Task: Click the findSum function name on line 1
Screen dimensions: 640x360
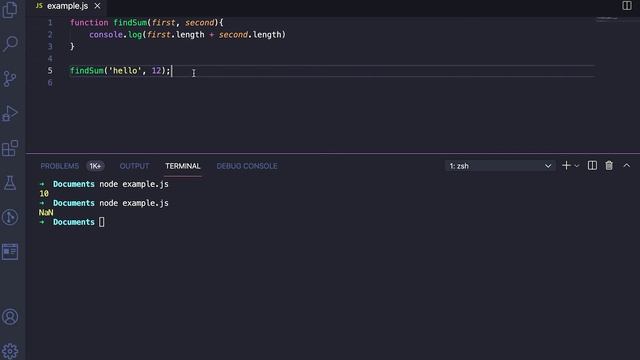Action: click(130, 23)
